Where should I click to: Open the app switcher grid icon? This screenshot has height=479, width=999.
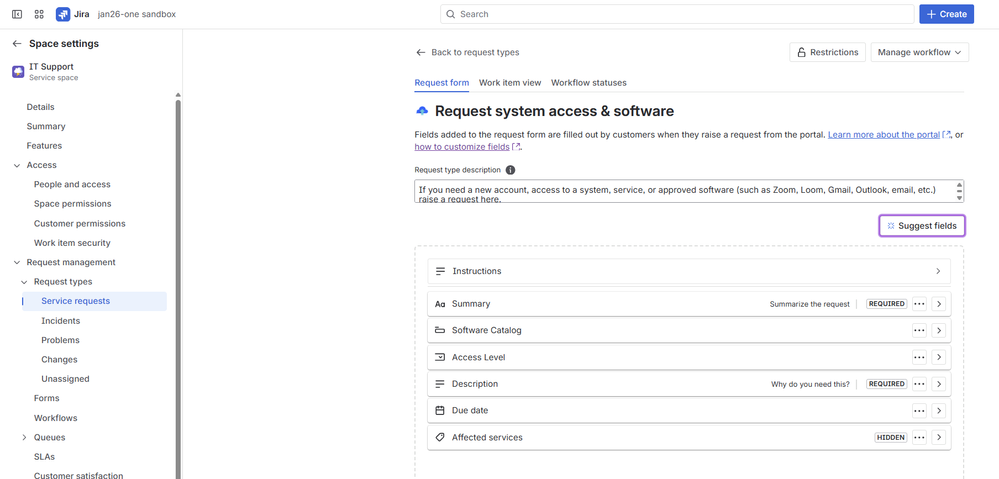coord(39,14)
